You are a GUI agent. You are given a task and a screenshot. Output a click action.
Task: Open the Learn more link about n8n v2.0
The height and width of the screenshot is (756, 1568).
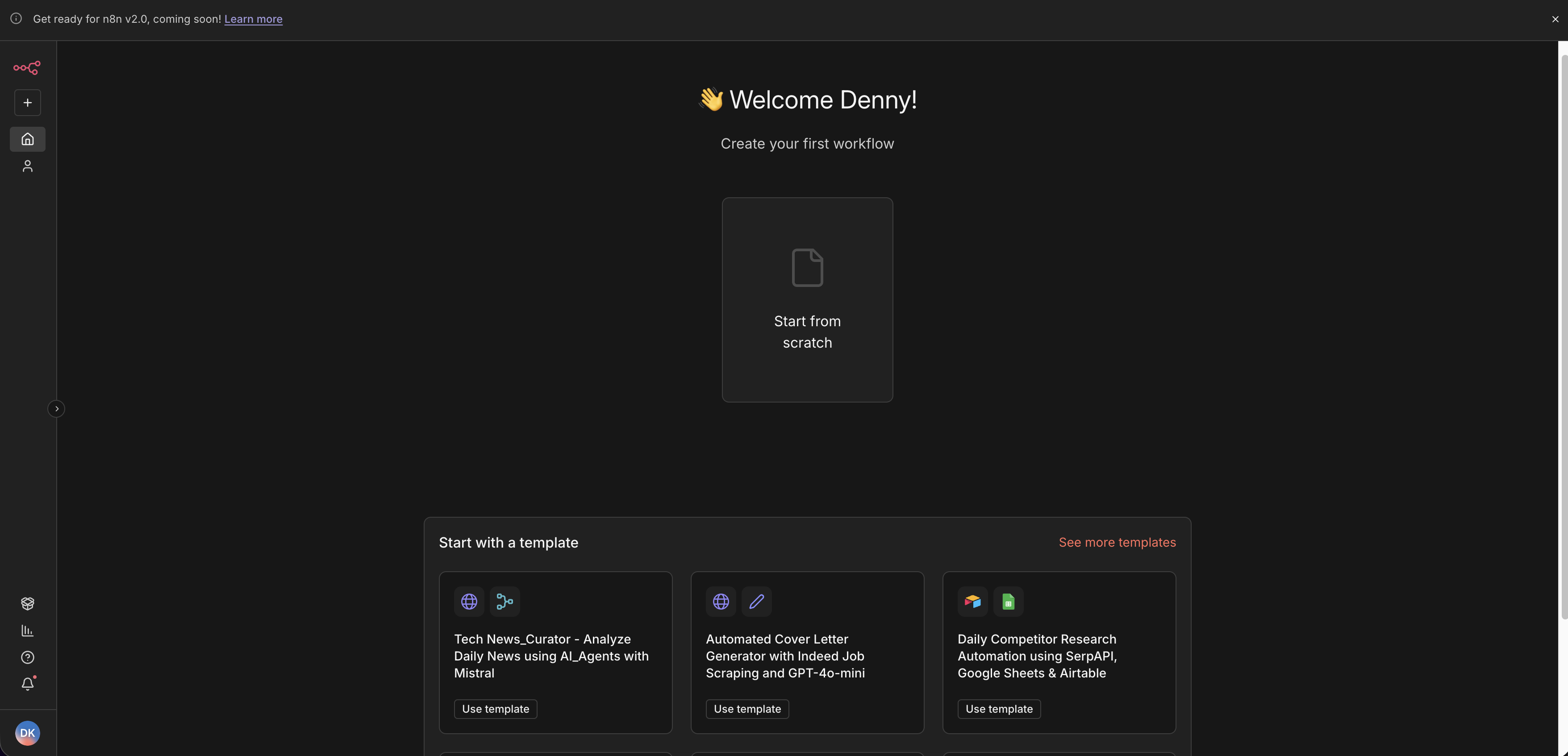click(x=253, y=19)
